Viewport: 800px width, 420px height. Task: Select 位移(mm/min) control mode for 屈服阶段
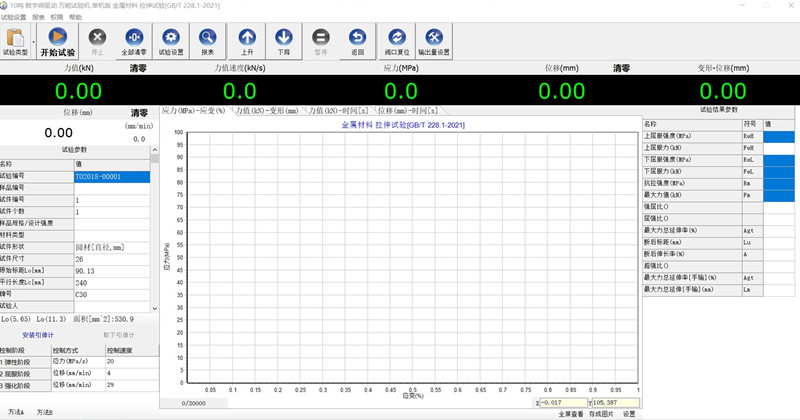pyautogui.click(x=79, y=373)
